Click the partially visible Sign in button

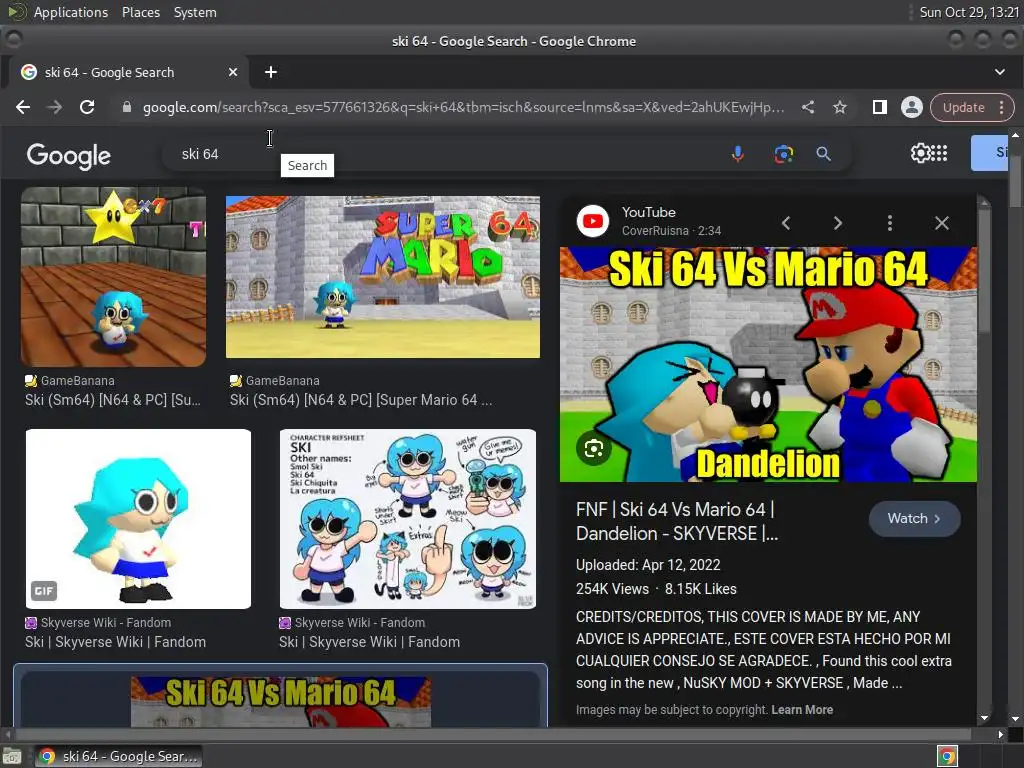tap(990, 153)
